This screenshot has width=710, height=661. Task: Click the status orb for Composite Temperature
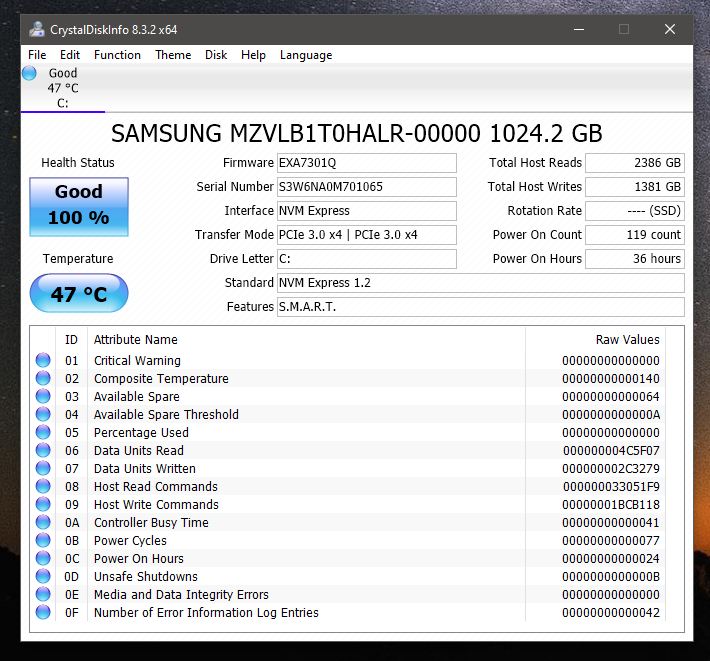click(x=43, y=378)
